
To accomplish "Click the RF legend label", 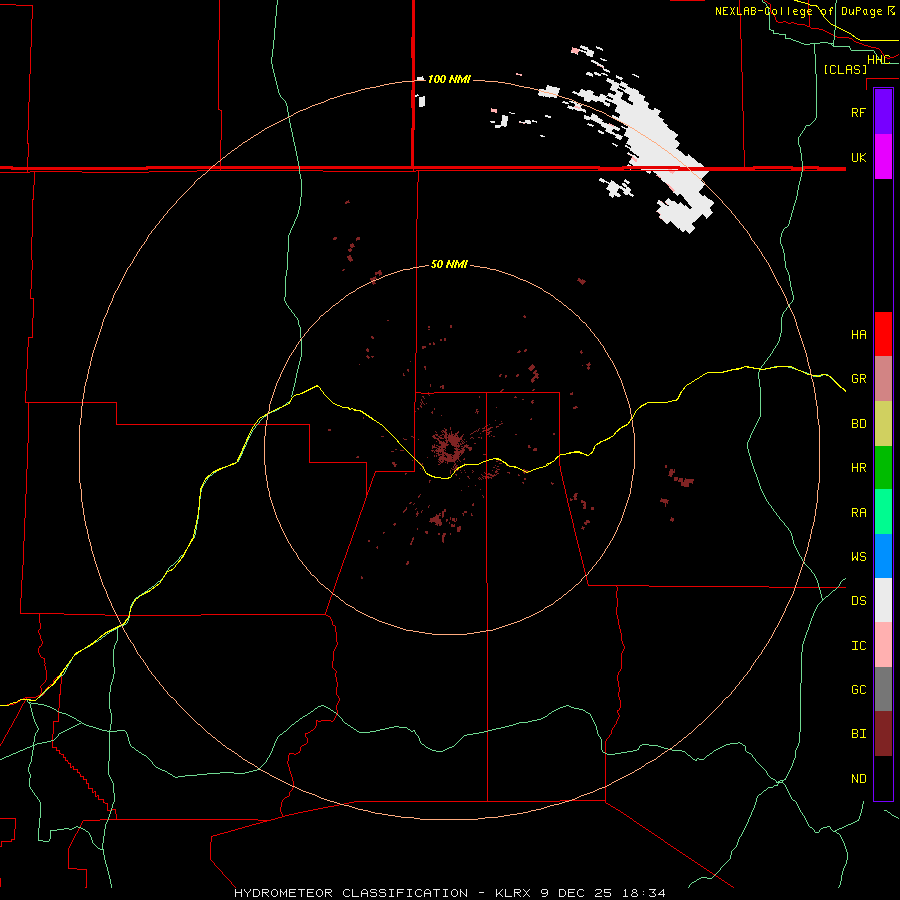I will (858, 112).
